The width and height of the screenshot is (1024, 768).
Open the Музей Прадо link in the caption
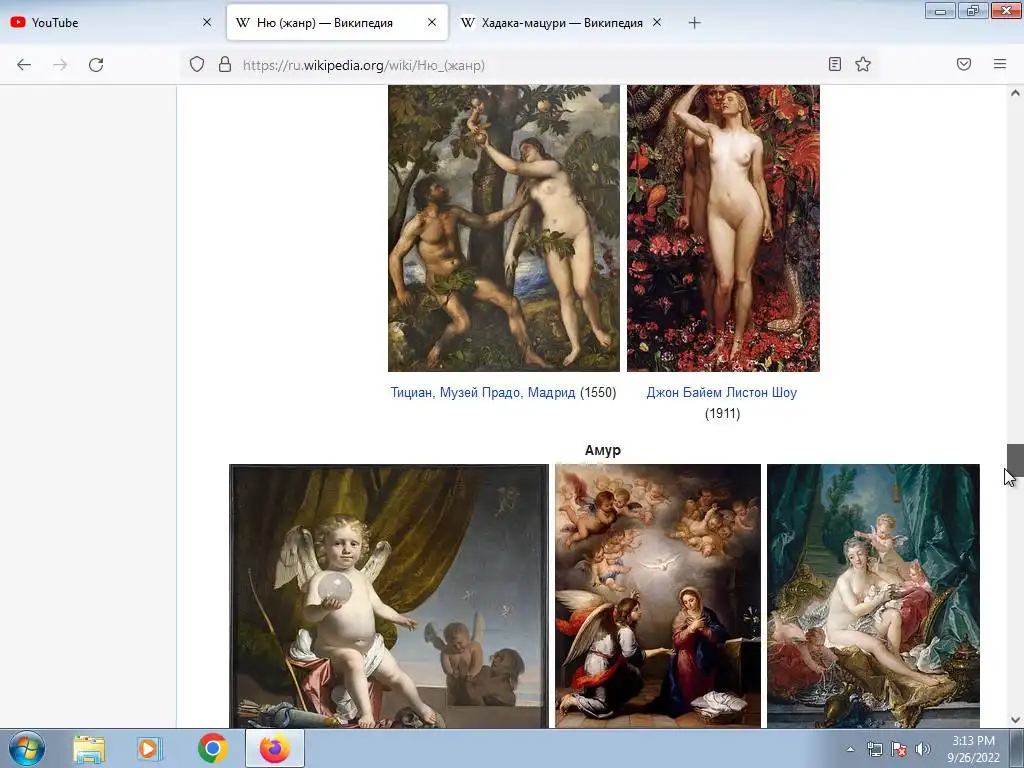tap(480, 392)
